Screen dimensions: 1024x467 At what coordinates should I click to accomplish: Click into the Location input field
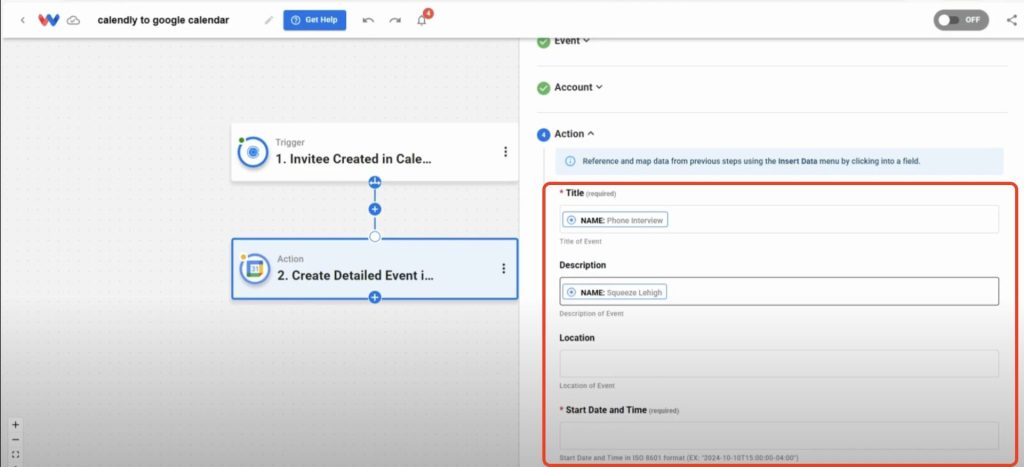(779, 364)
